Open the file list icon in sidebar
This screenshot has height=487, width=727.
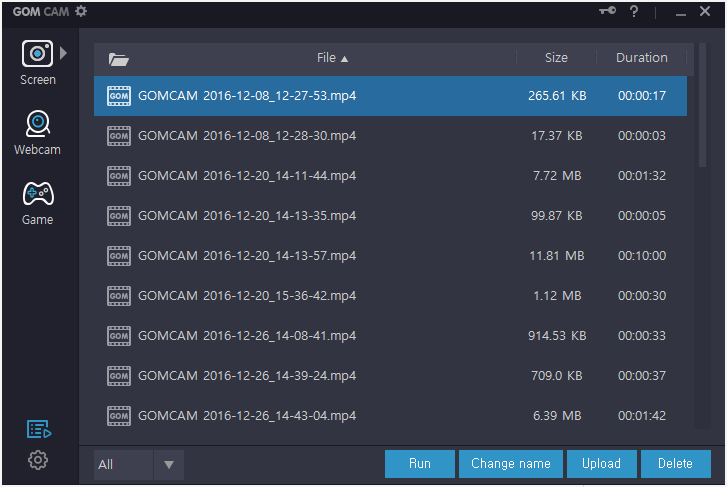point(38,429)
